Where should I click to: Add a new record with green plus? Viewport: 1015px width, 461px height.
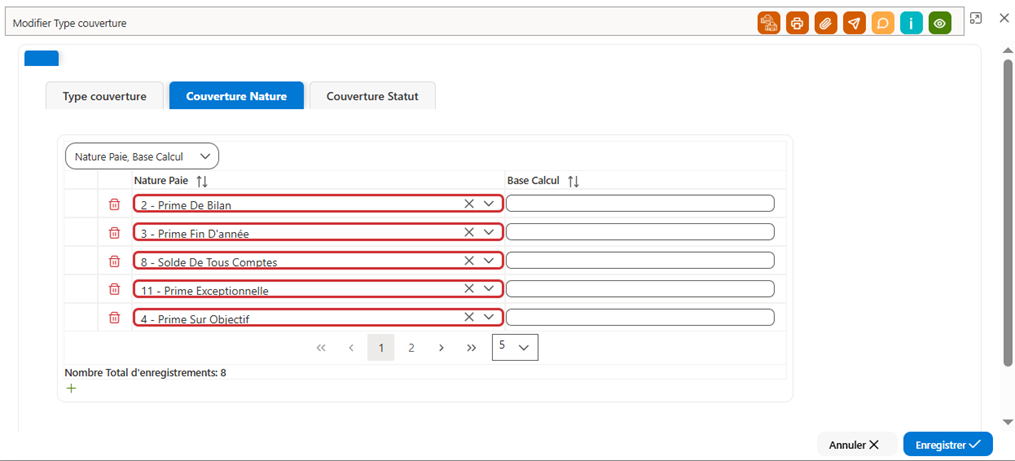71,388
